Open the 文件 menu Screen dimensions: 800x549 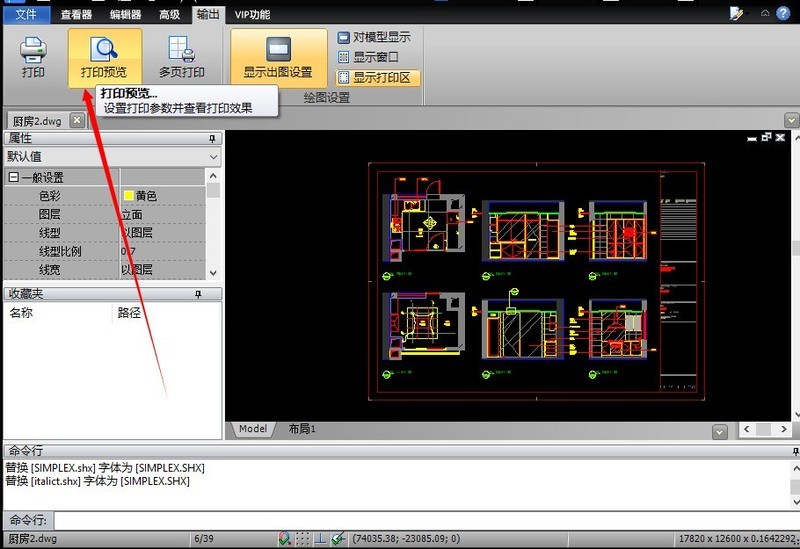click(26, 14)
